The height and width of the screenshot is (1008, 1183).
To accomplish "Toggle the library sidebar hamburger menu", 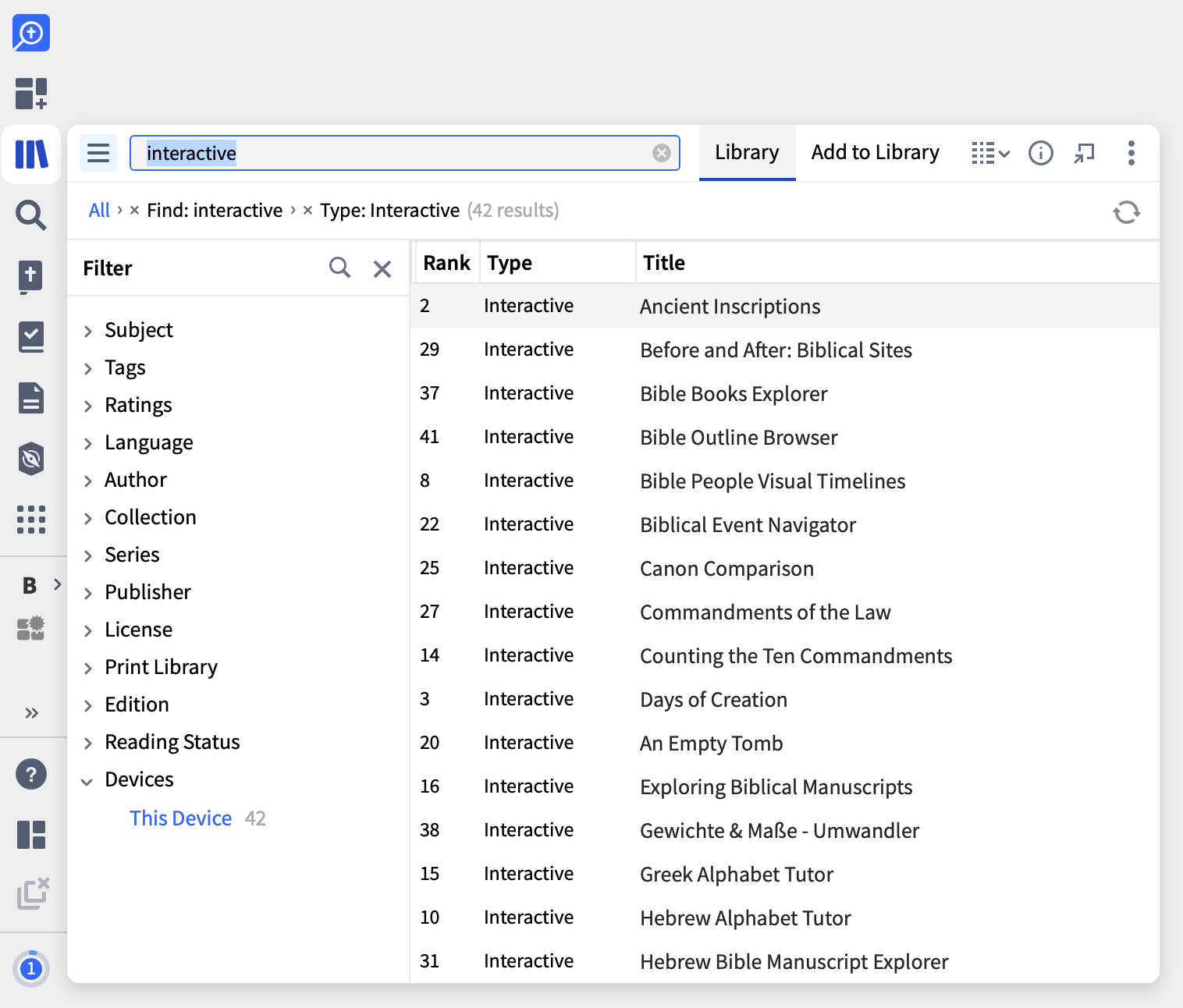I will click(98, 153).
